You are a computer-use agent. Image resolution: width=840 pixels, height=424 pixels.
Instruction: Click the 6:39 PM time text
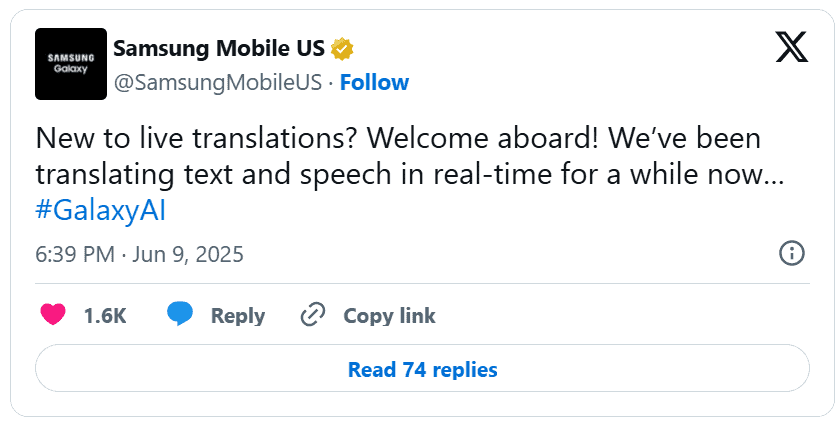pyautogui.click(x=75, y=254)
